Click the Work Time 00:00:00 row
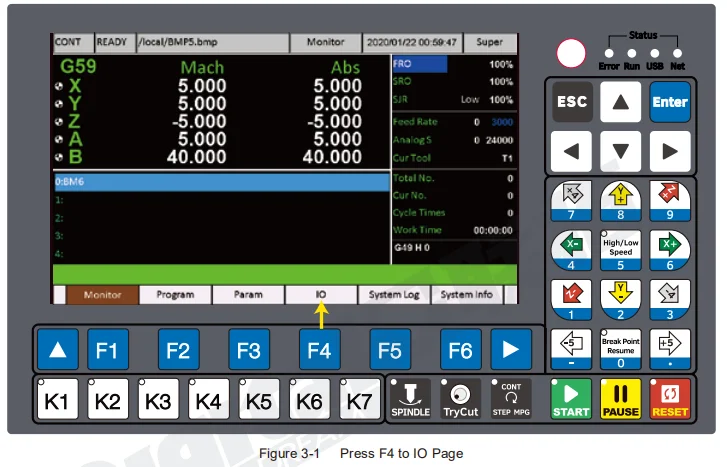727x467 pixels. tap(454, 230)
